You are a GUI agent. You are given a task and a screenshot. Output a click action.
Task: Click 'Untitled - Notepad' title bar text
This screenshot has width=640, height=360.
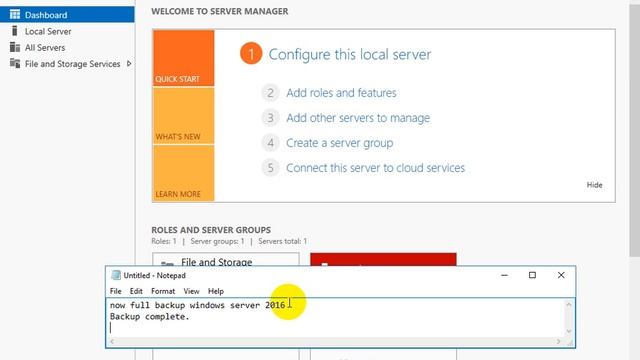pyautogui.click(x=155, y=276)
